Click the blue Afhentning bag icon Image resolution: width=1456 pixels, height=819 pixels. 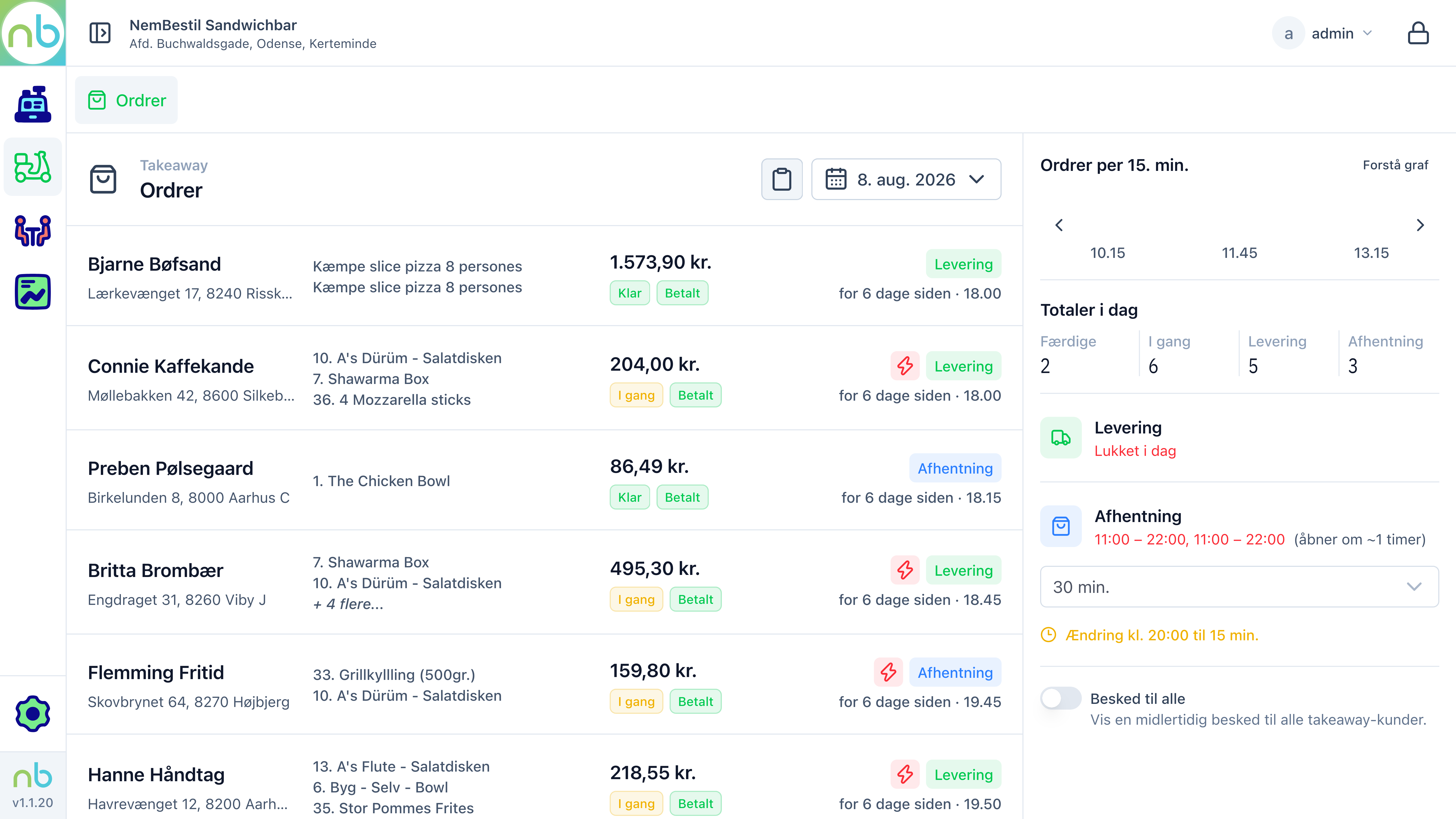click(1061, 526)
